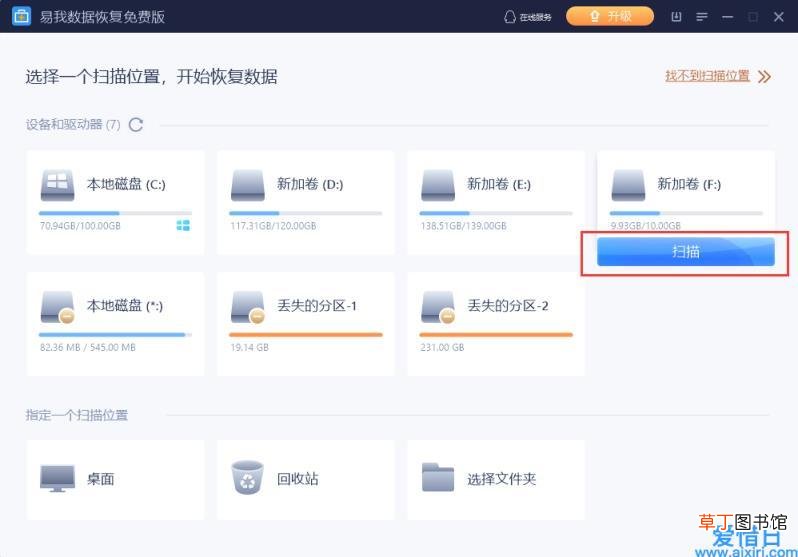Click the 选择文件夹 label text
This screenshot has height=557, width=798.
[x=501, y=479]
